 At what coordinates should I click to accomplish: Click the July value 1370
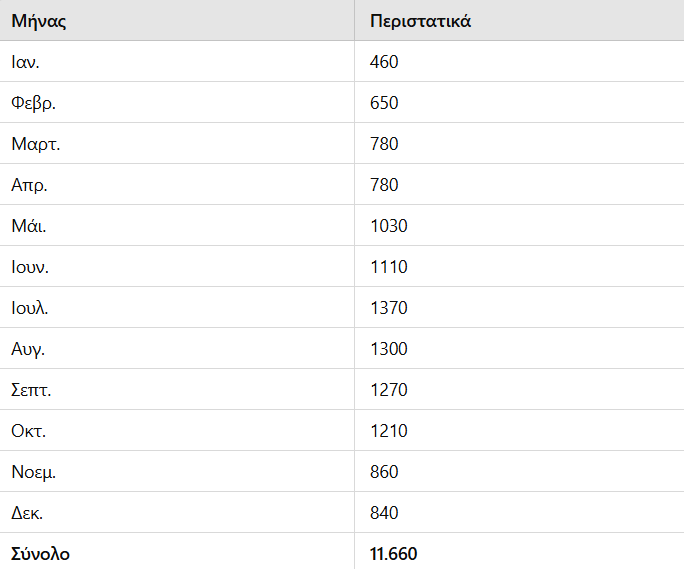point(389,308)
